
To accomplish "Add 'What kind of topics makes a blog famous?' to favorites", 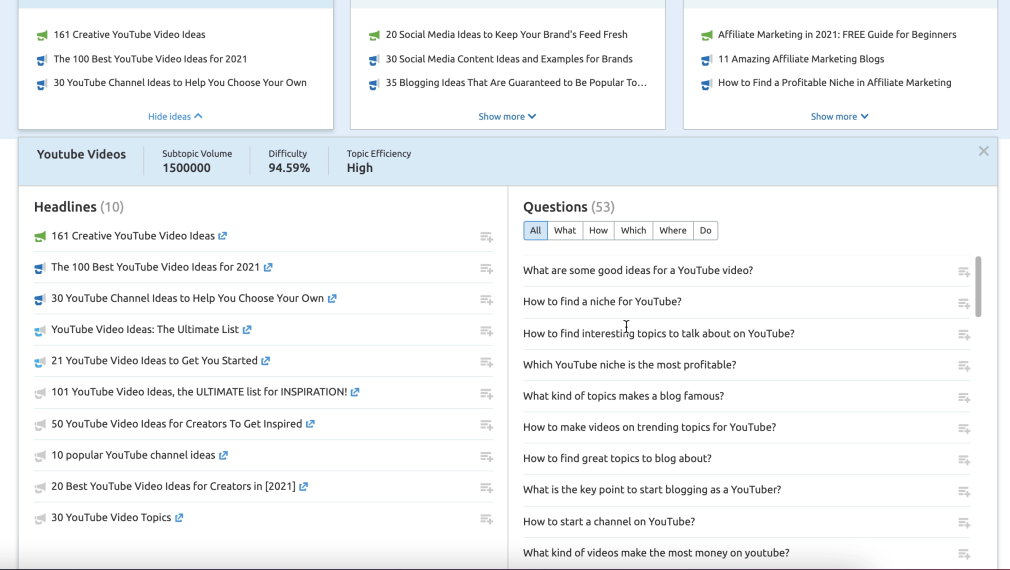I will 964,398.
